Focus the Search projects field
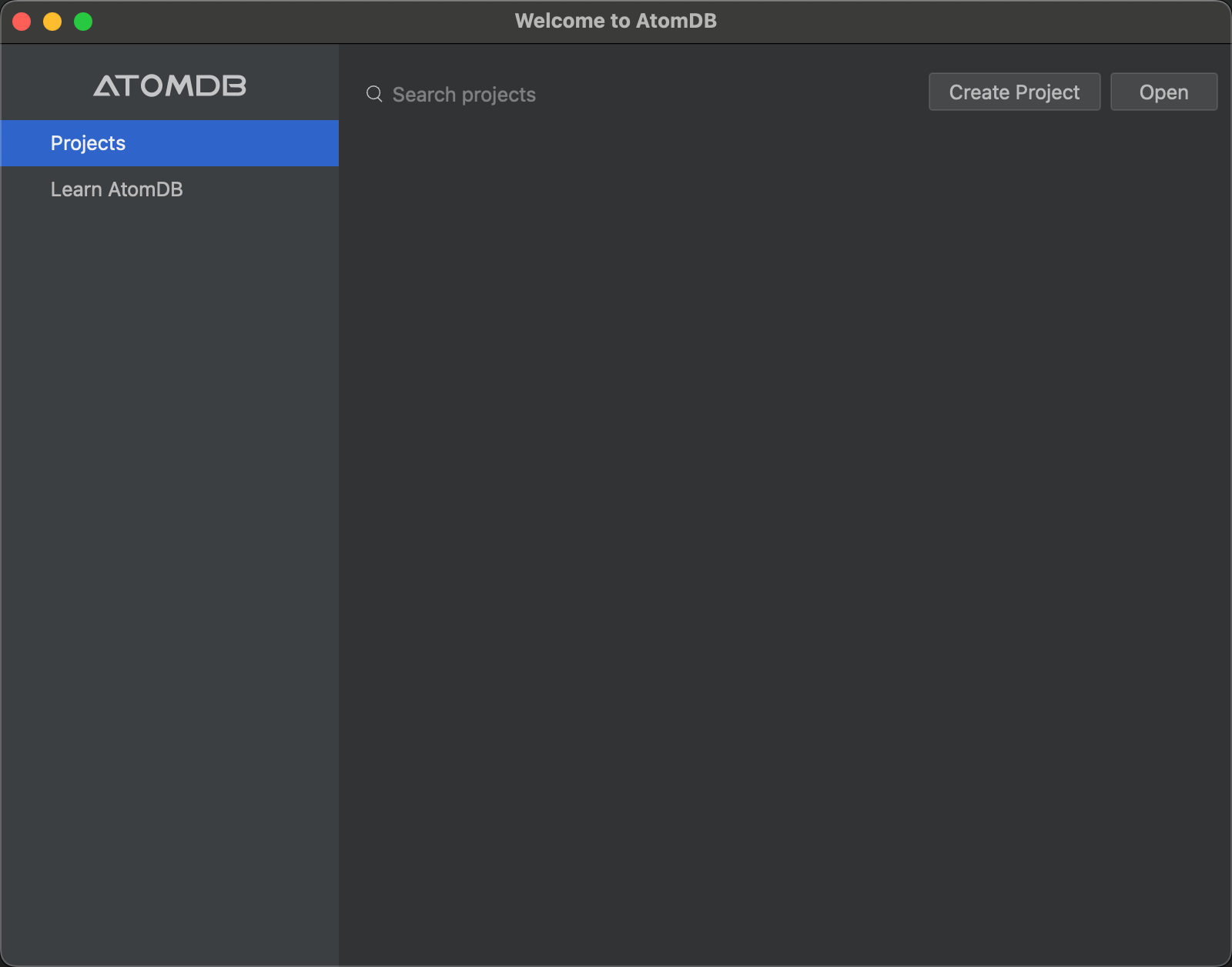This screenshot has height=967, width=1232. [639, 95]
